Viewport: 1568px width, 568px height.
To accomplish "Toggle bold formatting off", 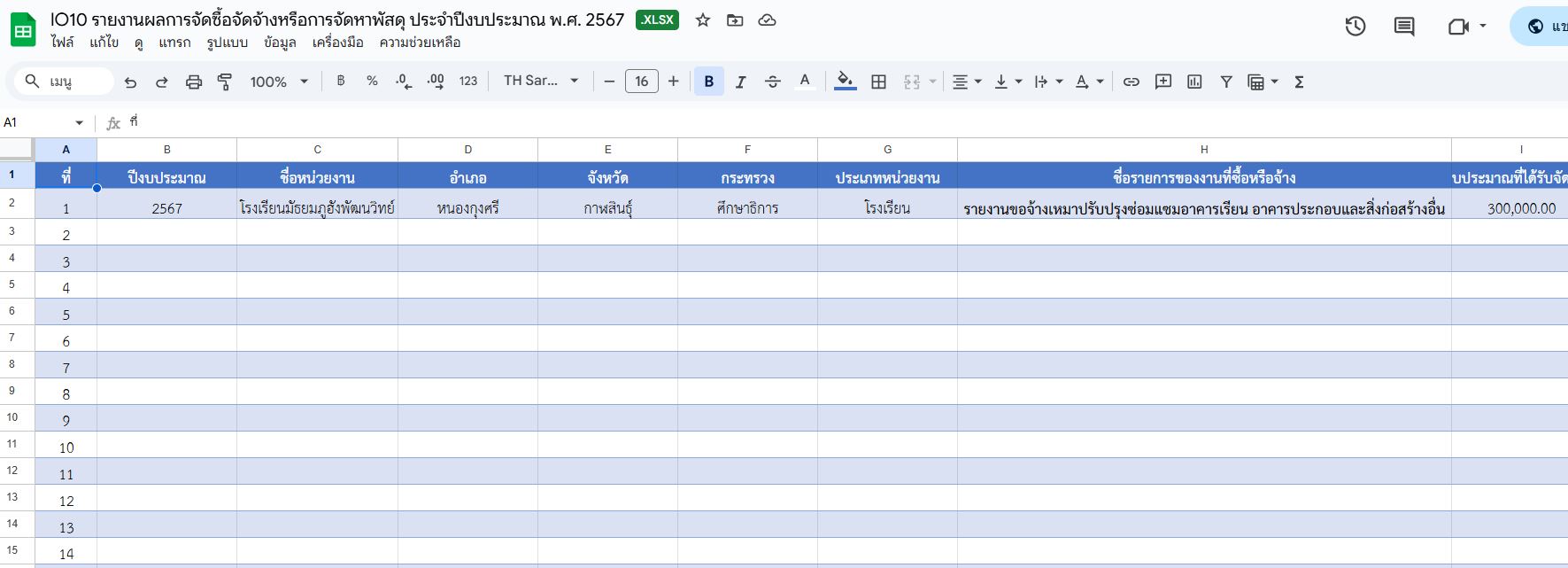I will (x=708, y=82).
